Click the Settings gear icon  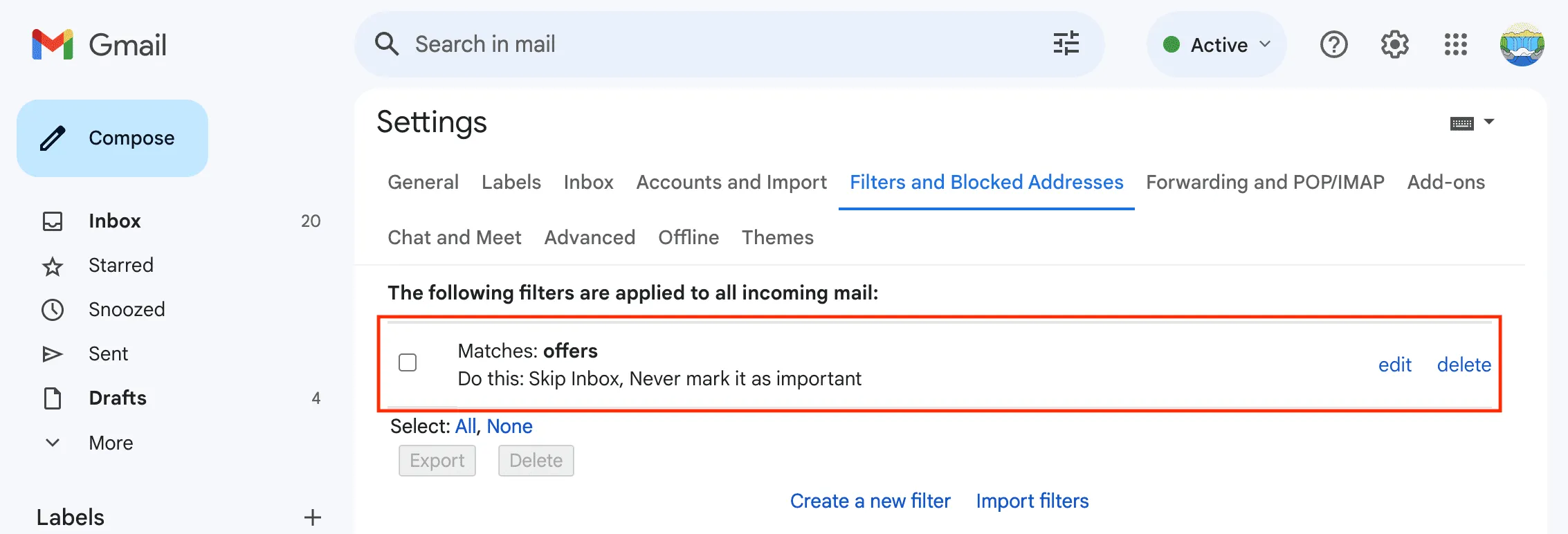pos(1394,45)
